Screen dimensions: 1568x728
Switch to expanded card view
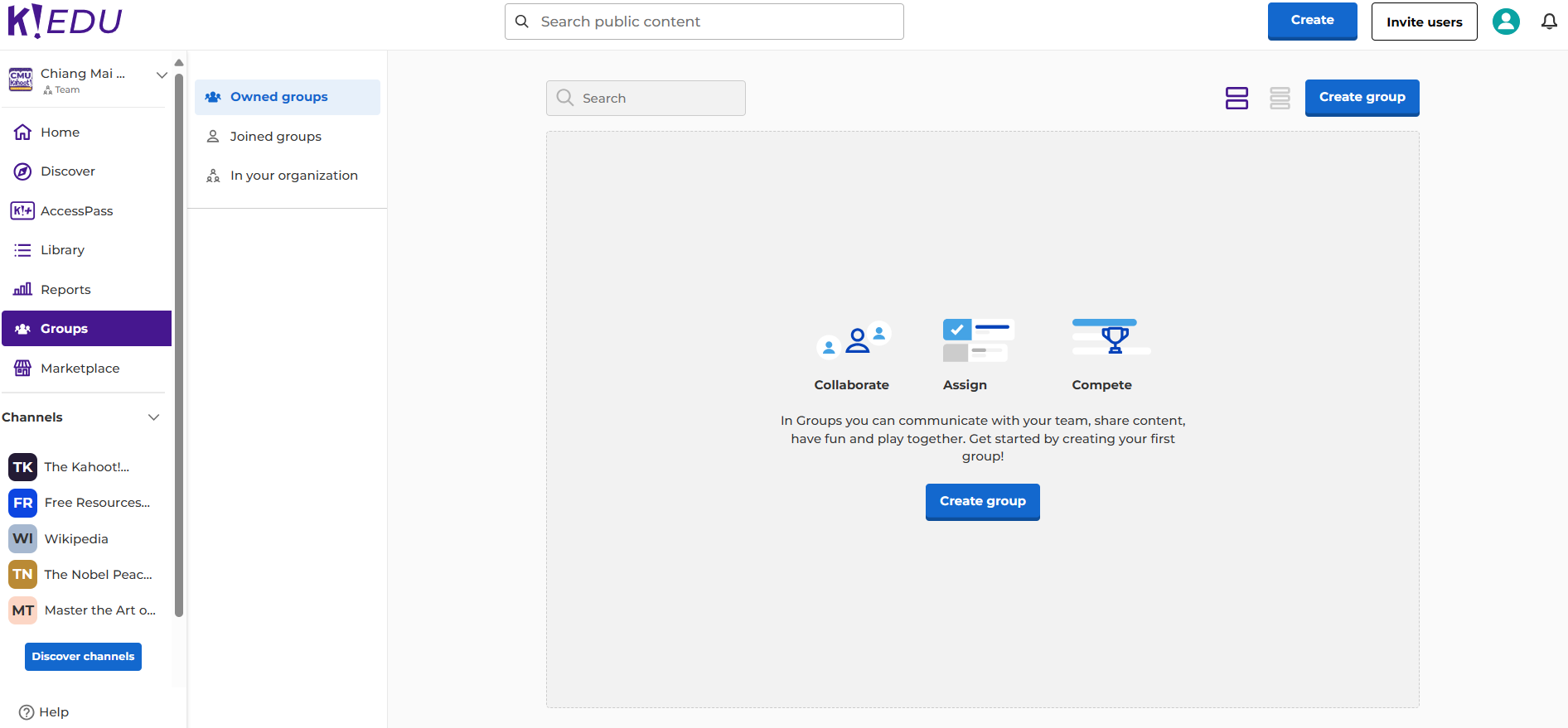coord(1236,99)
